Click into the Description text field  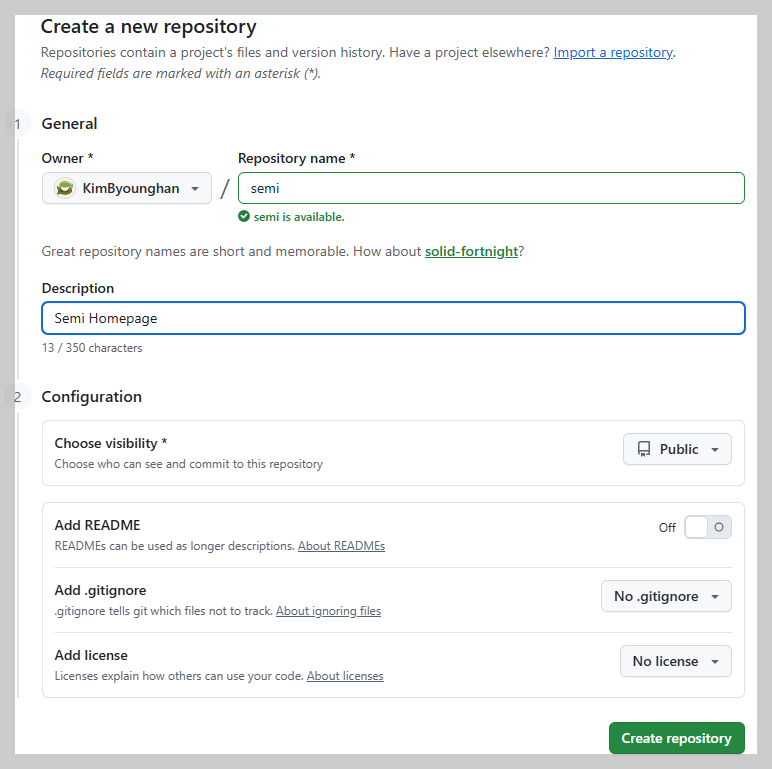[x=393, y=318]
